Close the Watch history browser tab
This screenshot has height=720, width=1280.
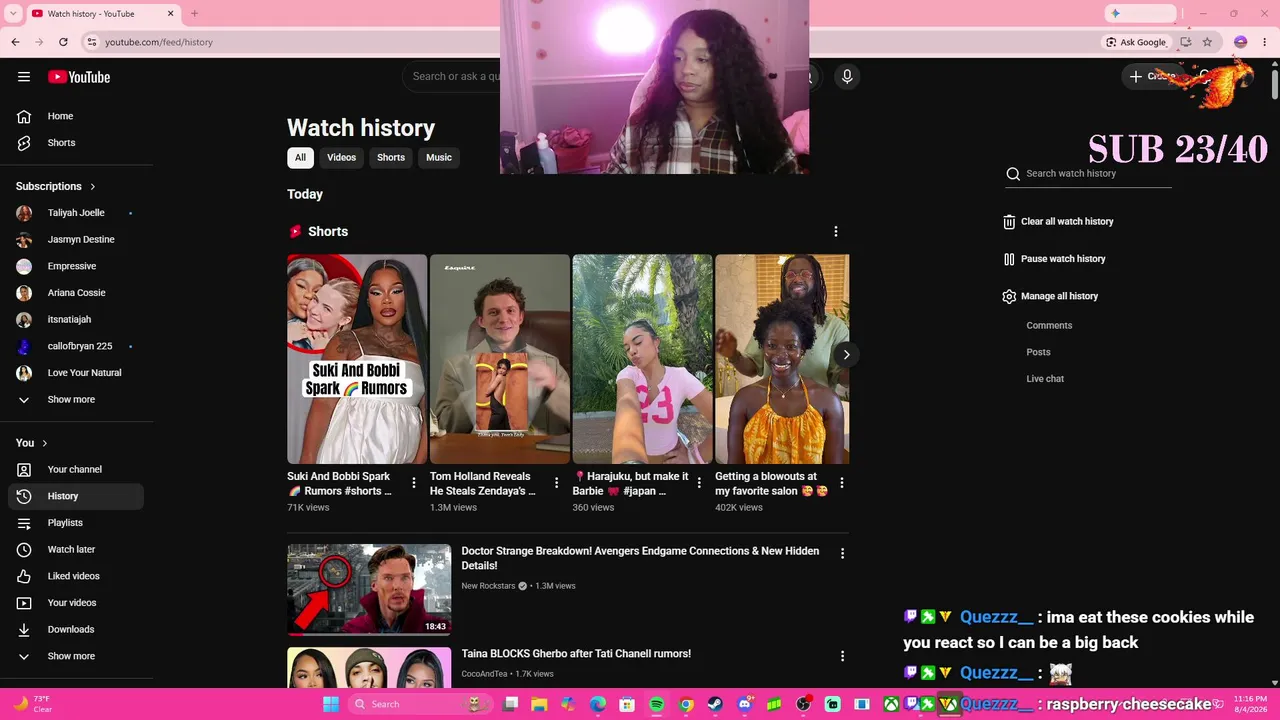click(170, 14)
